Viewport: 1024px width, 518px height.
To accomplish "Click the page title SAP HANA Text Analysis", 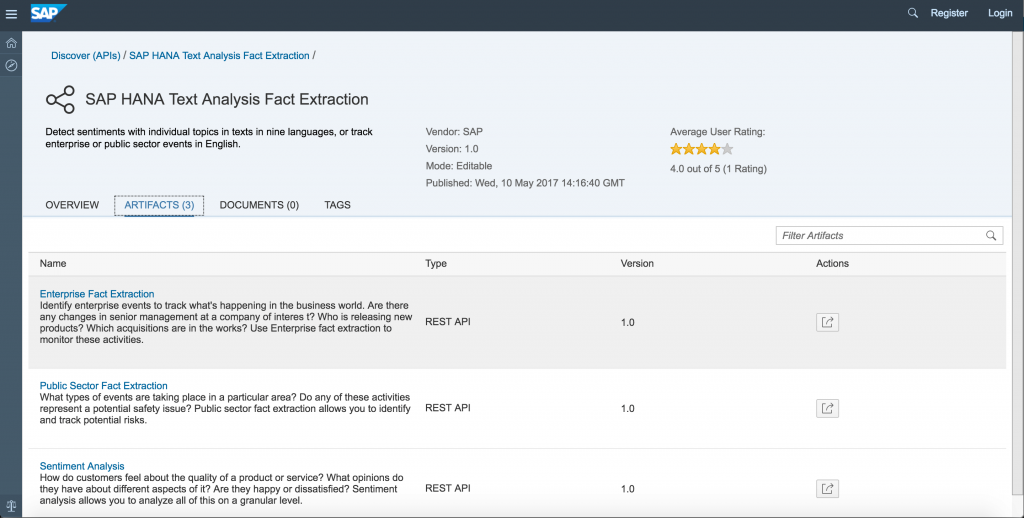I will point(227,99).
